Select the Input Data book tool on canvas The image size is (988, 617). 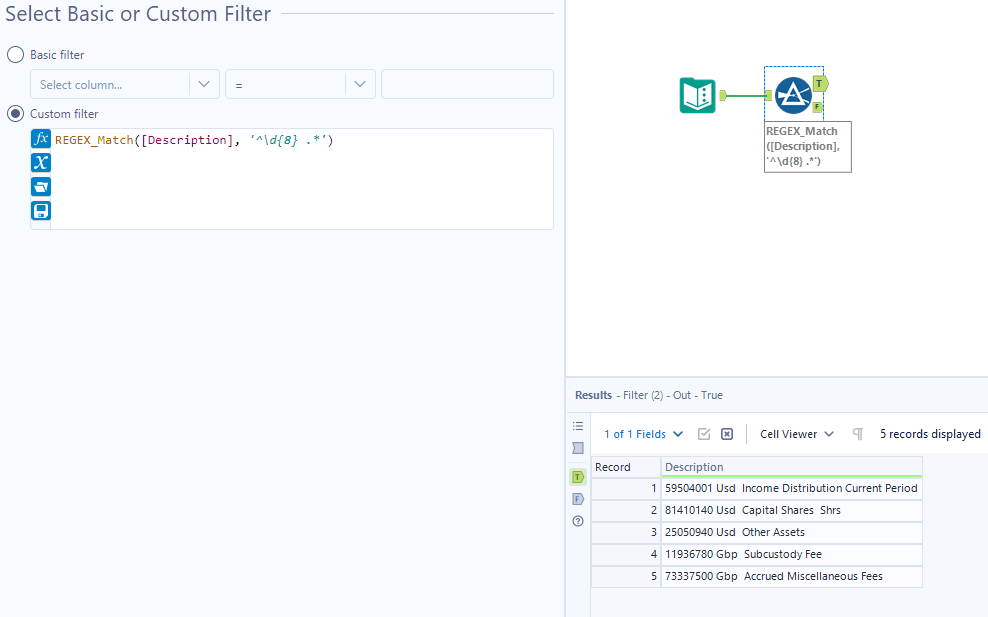click(x=698, y=96)
